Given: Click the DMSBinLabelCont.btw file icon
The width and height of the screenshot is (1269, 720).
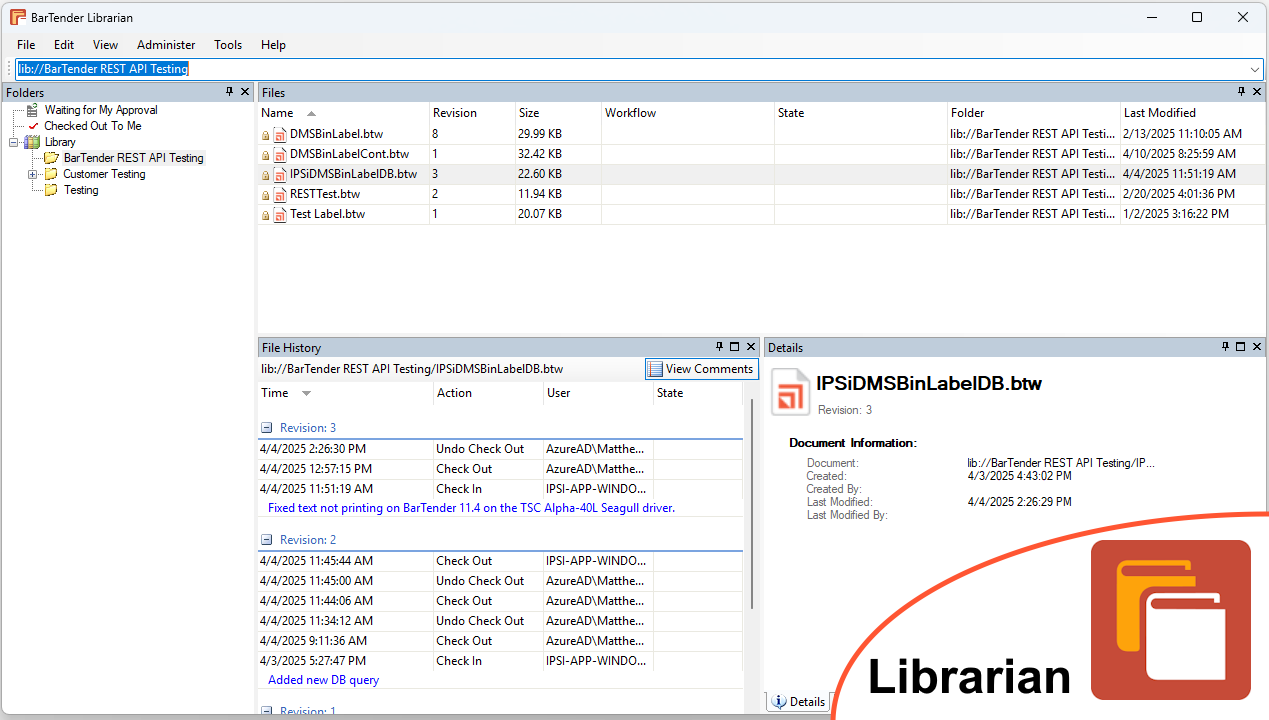Looking at the screenshot, I should coord(280,154).
